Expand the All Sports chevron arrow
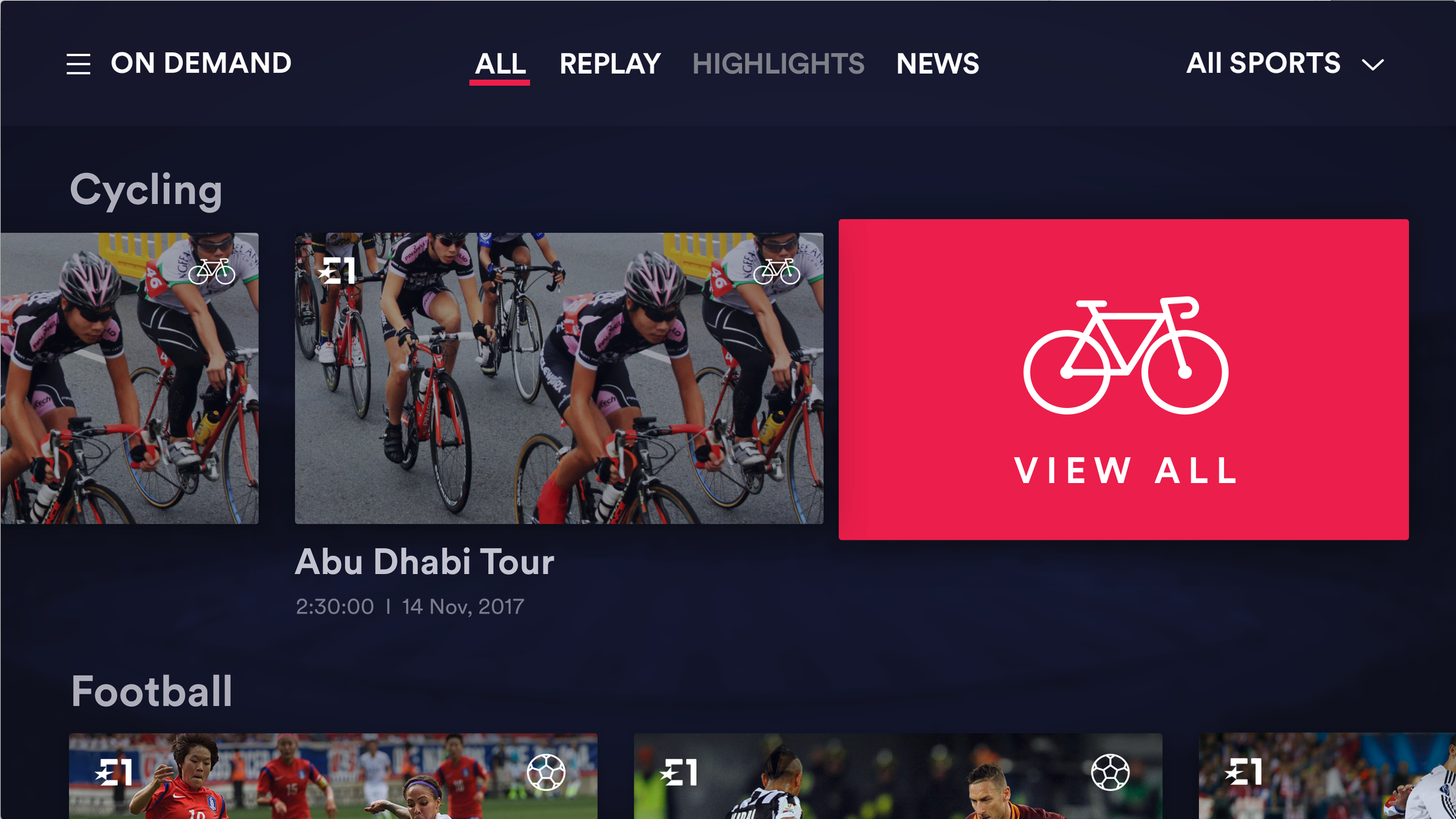Viewport: 1456px width, 819px height. tap(1373, 64)
